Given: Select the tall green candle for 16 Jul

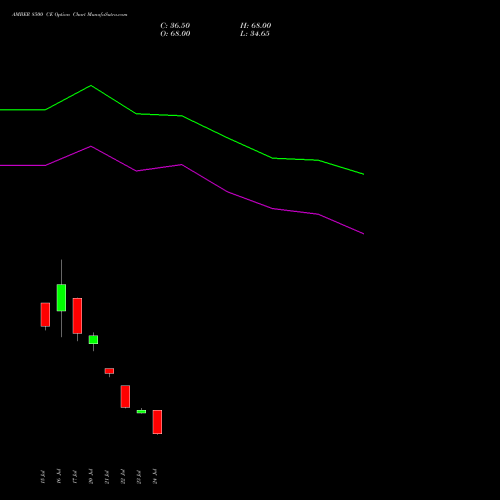Looking at the screenshot, I should pyautogui.click(x=61, y=298).
